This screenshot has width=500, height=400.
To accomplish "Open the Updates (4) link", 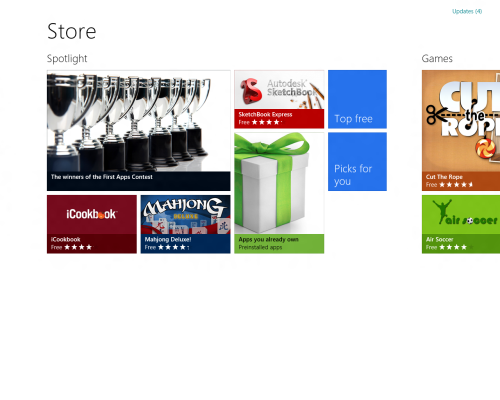I will click(467, 11).
